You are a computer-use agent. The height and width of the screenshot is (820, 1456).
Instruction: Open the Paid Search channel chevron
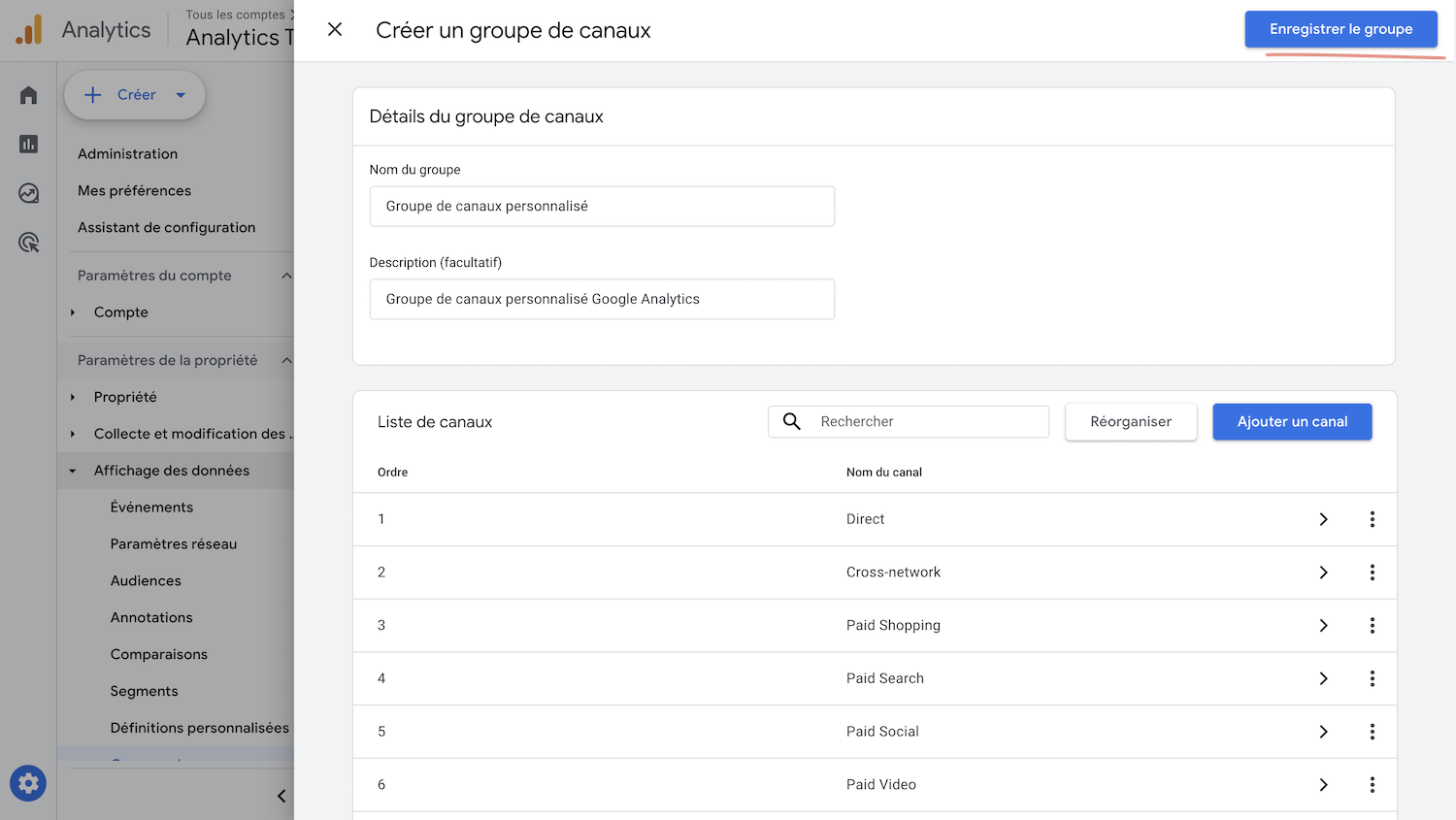1323,678
